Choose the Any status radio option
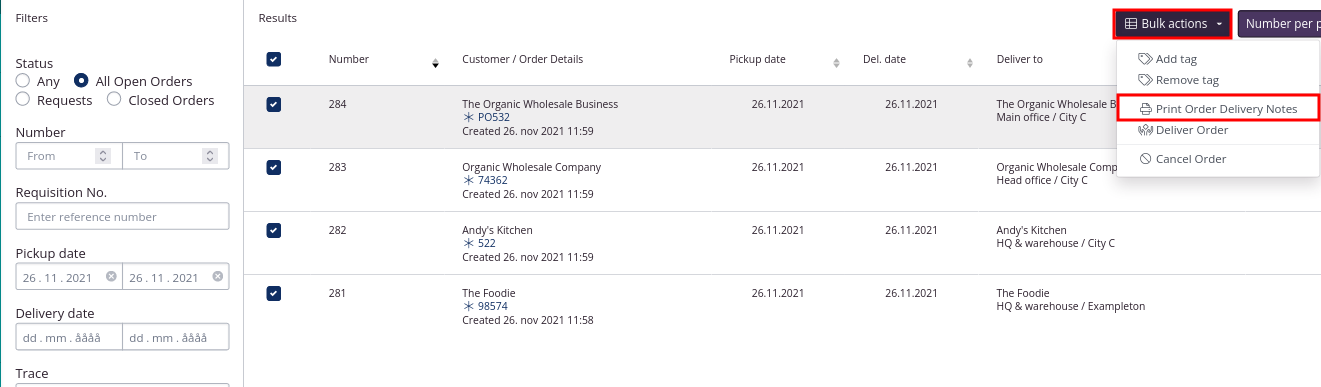1321x387 pixels. [x=23, y=80]
